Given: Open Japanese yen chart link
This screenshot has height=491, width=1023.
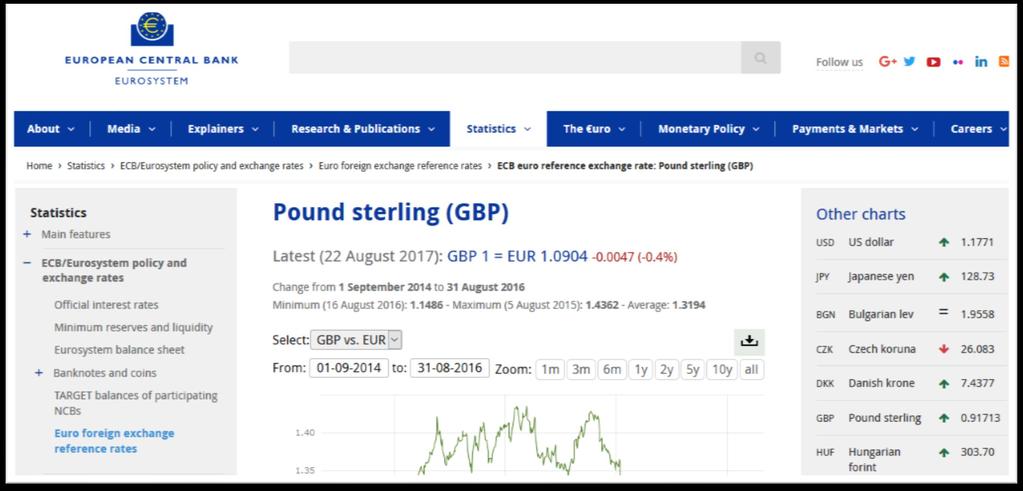Looking at the screenshot, I should point(881,276).
